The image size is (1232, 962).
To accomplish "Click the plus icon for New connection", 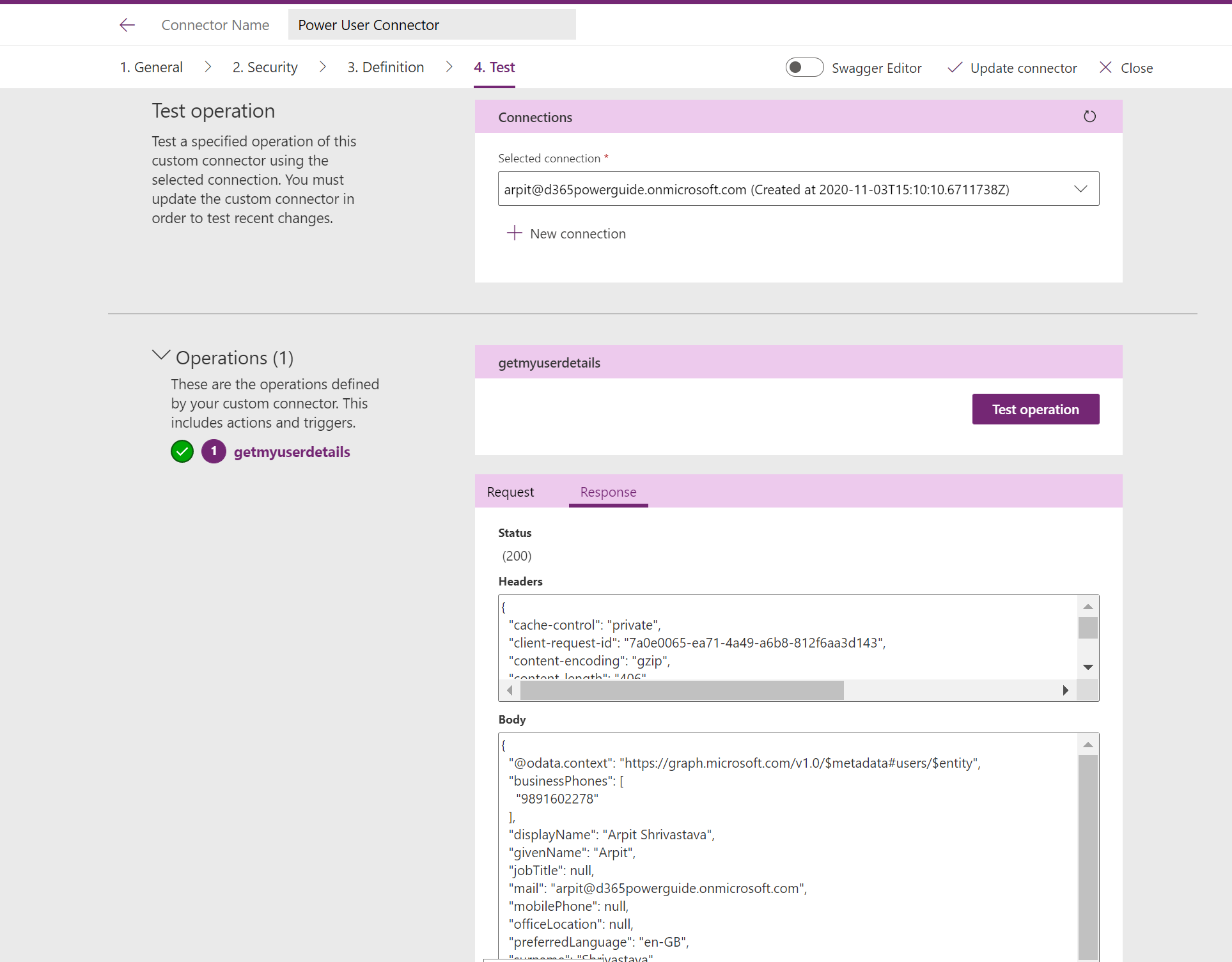I will 514,233.
